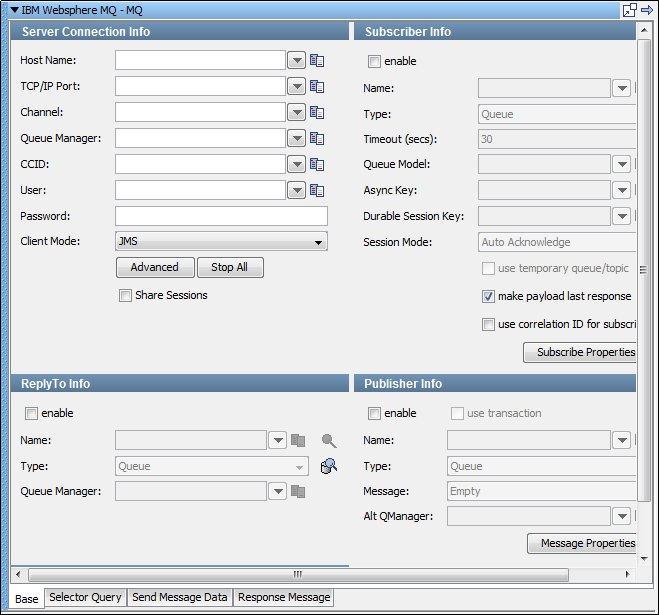Toggle Share Sessions checkbox
This screenshot has width=659, height=615.
tap(125, 296)
